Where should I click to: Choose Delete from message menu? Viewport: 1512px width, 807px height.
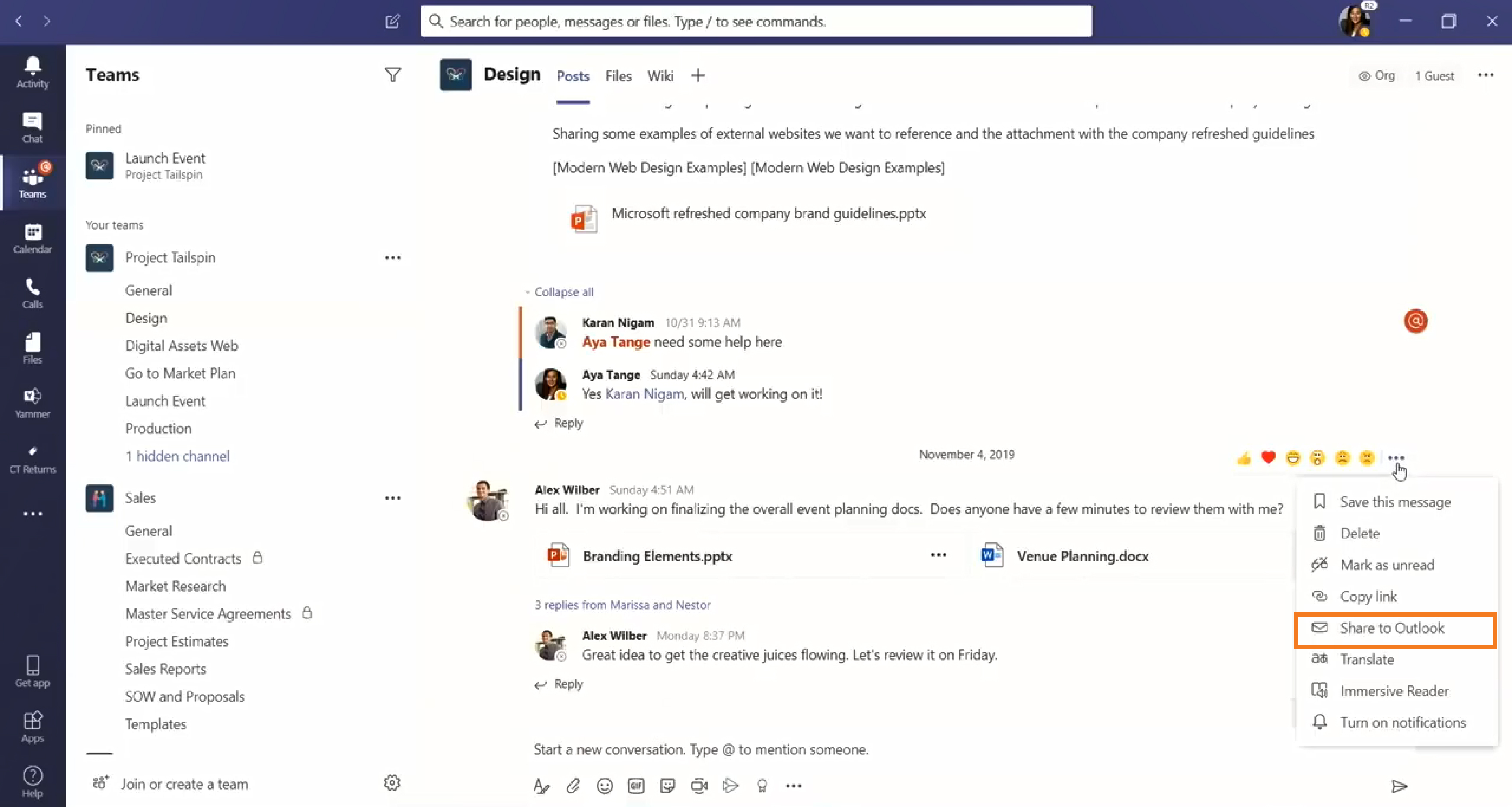[1395, 533]
